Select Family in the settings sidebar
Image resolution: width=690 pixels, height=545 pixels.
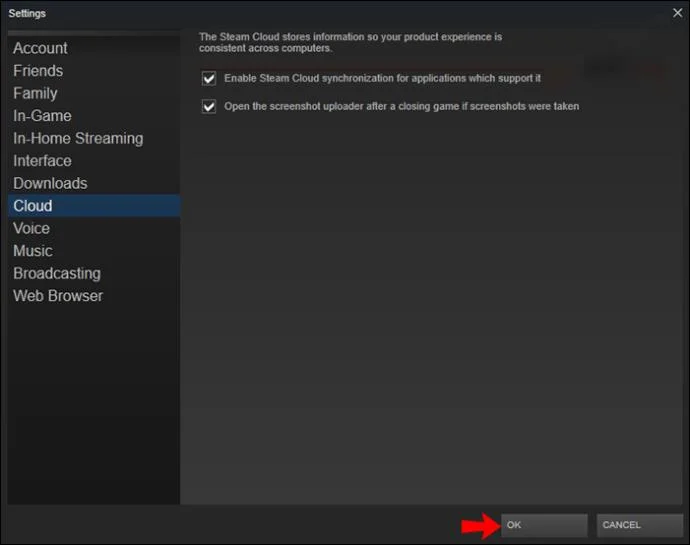(x=93, y=93)
